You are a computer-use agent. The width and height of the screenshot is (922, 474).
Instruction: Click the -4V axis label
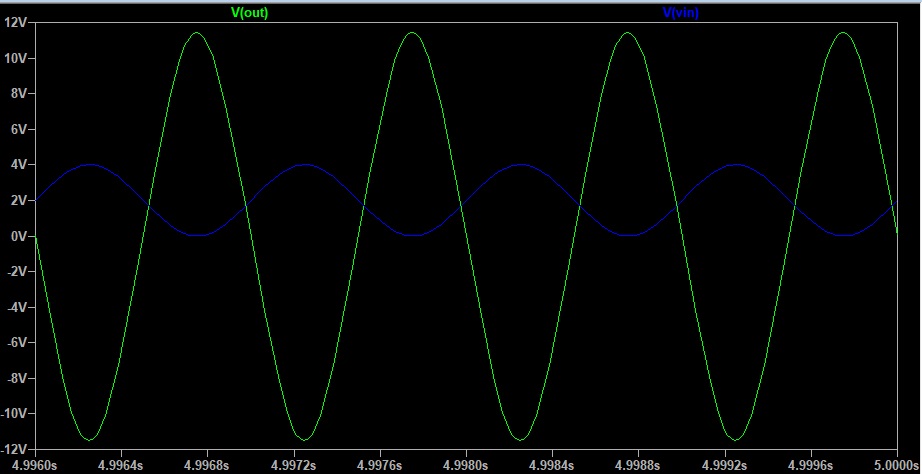coord(17,307)
